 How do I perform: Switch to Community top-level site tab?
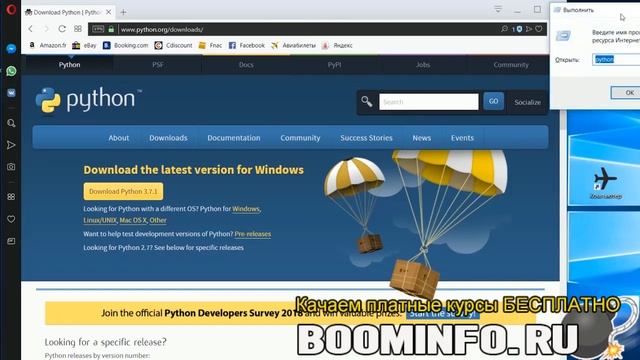511,64
